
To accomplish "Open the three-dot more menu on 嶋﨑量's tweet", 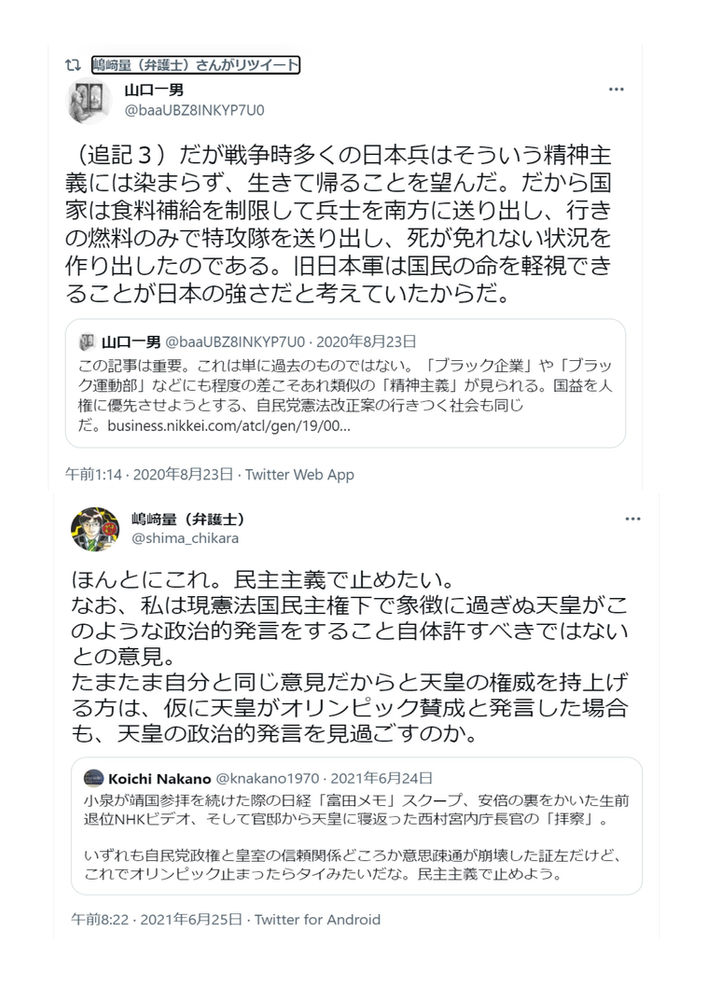I will coord(632,520).
